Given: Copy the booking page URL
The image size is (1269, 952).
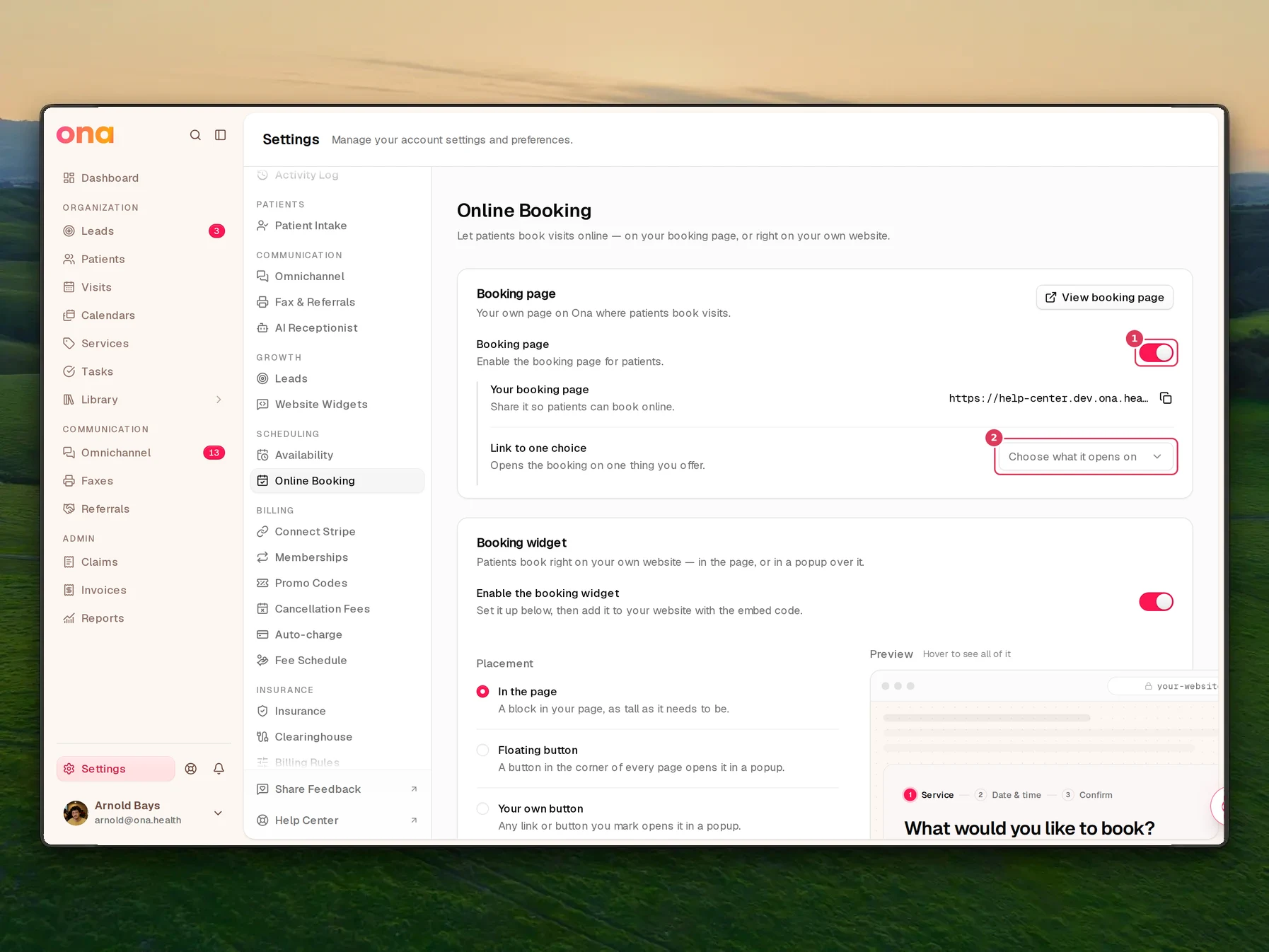Looking at the screenshot, I should [1166, 398].
